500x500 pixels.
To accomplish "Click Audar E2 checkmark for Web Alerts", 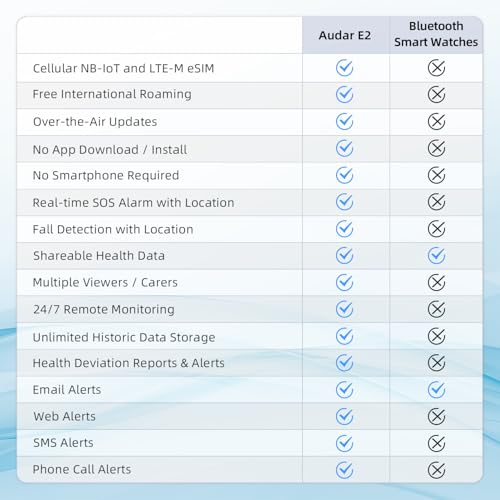I will (x=344, y=416).
